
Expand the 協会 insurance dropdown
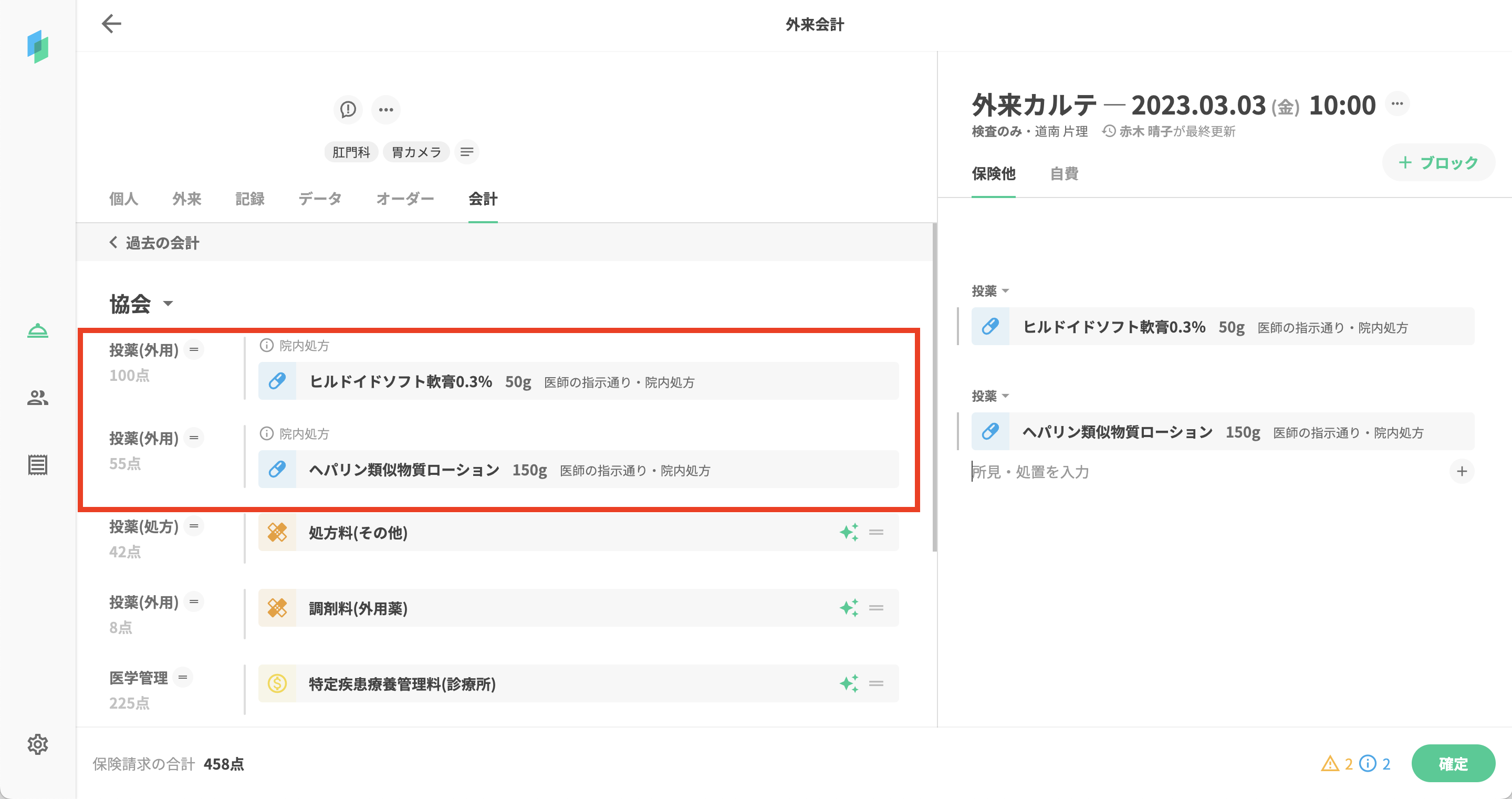click(x=168, y=304)
